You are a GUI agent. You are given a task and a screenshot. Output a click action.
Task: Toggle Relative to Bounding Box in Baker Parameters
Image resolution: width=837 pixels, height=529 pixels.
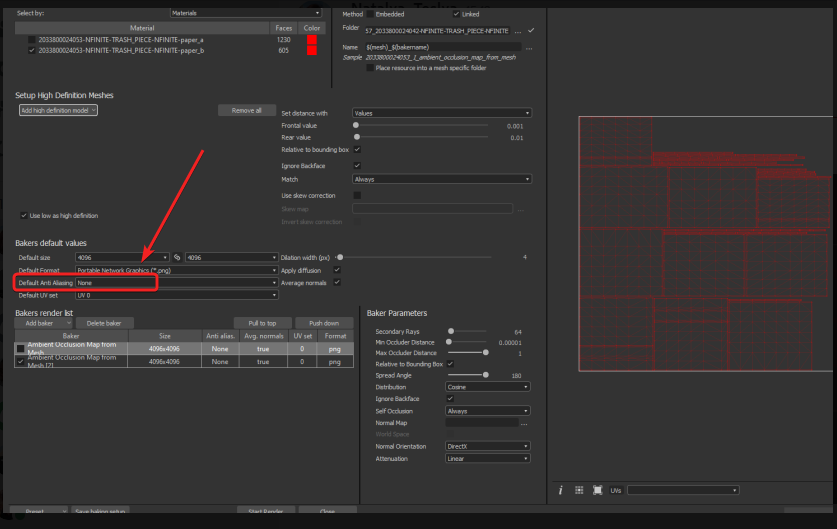click(x=450, y=364)
